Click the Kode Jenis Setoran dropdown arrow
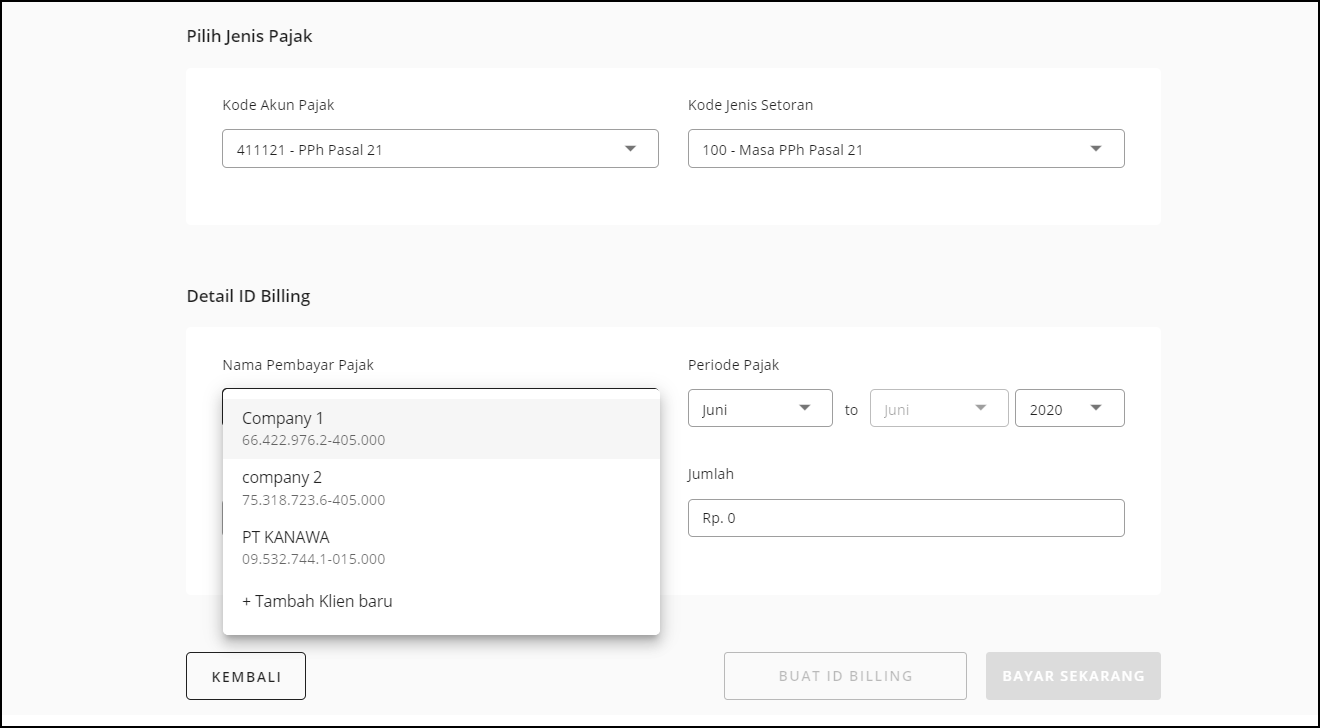The width and height of the screenshot is (1320, 728). click(1096, 149)
